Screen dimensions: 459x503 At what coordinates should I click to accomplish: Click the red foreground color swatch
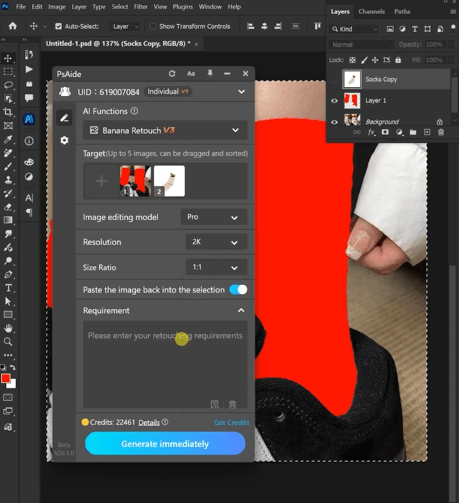tap(5, 378)
